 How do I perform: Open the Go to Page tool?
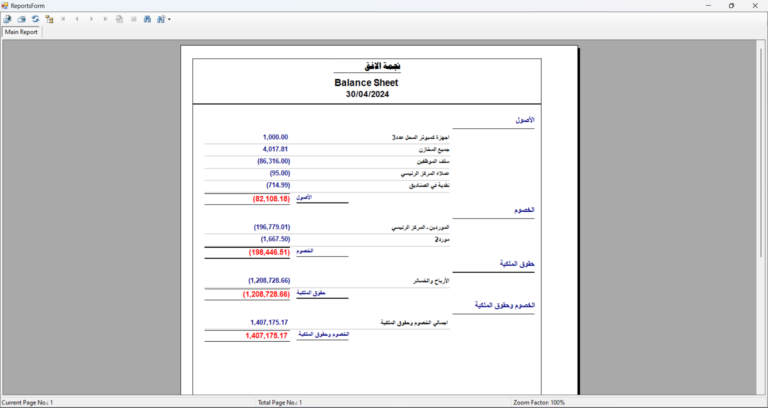(120, 19)
